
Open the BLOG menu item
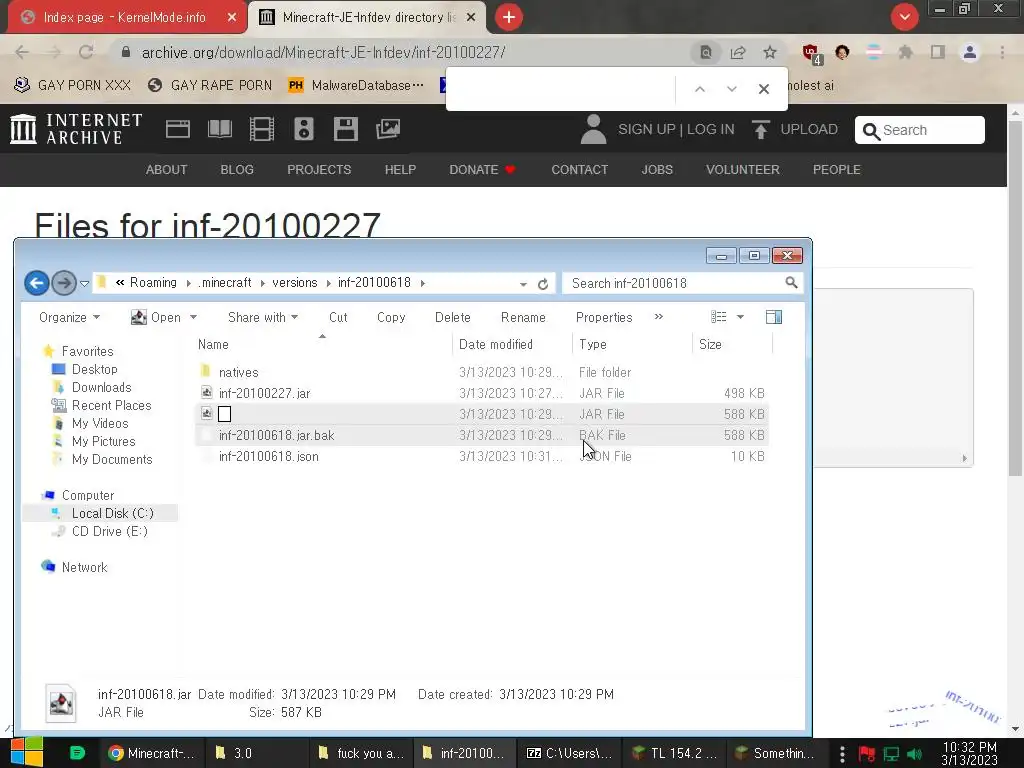tap(237, 170)
